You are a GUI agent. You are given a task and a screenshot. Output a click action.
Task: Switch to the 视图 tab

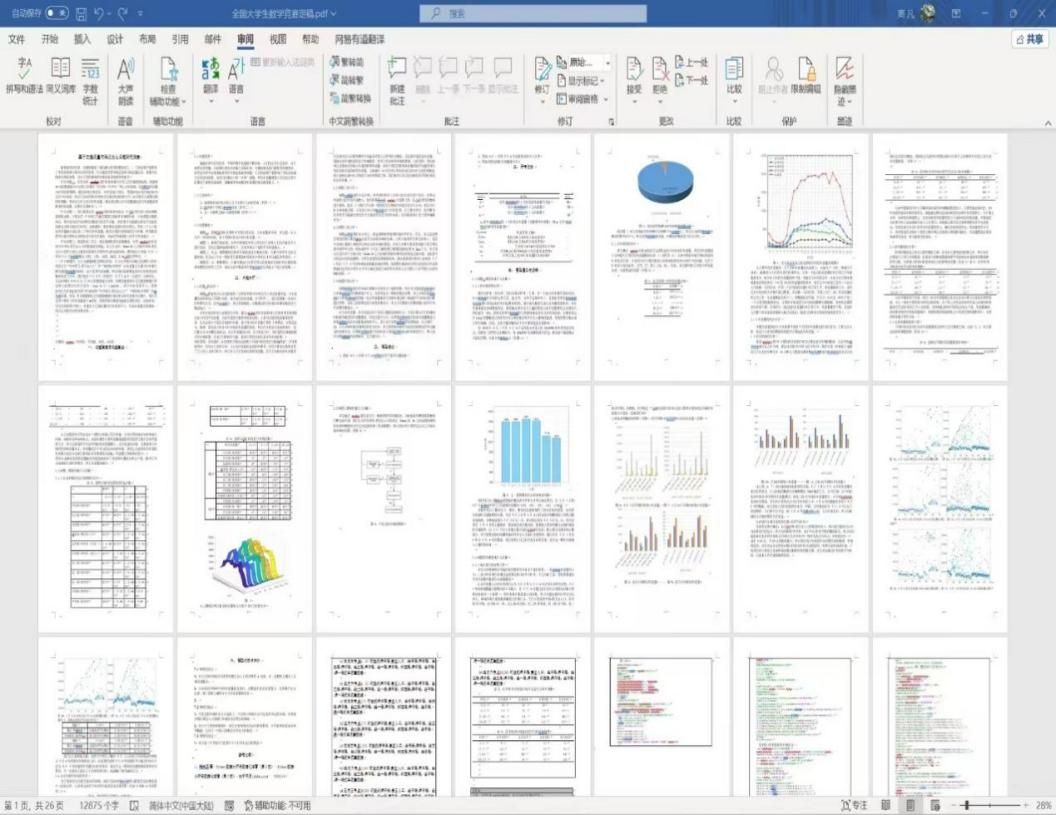click(x=278, y=39)
